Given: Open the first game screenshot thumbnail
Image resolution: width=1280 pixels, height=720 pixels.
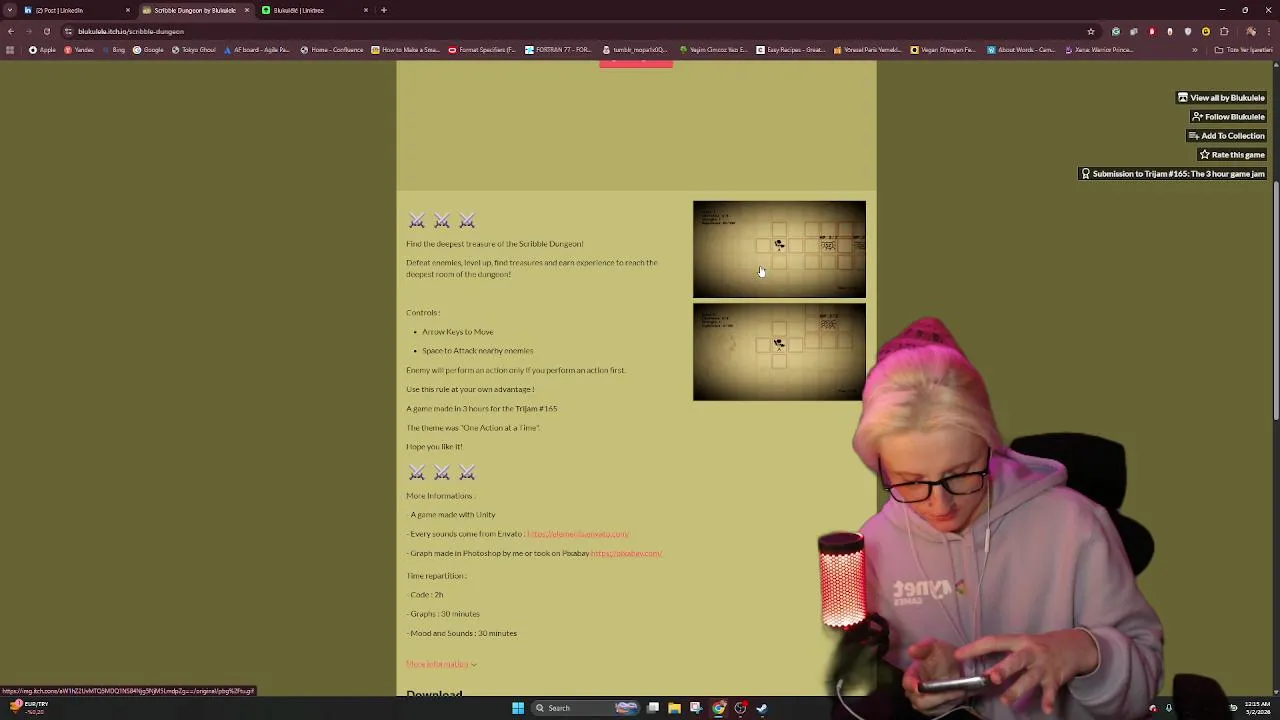Looking at the screenshot, I should 779,249.
